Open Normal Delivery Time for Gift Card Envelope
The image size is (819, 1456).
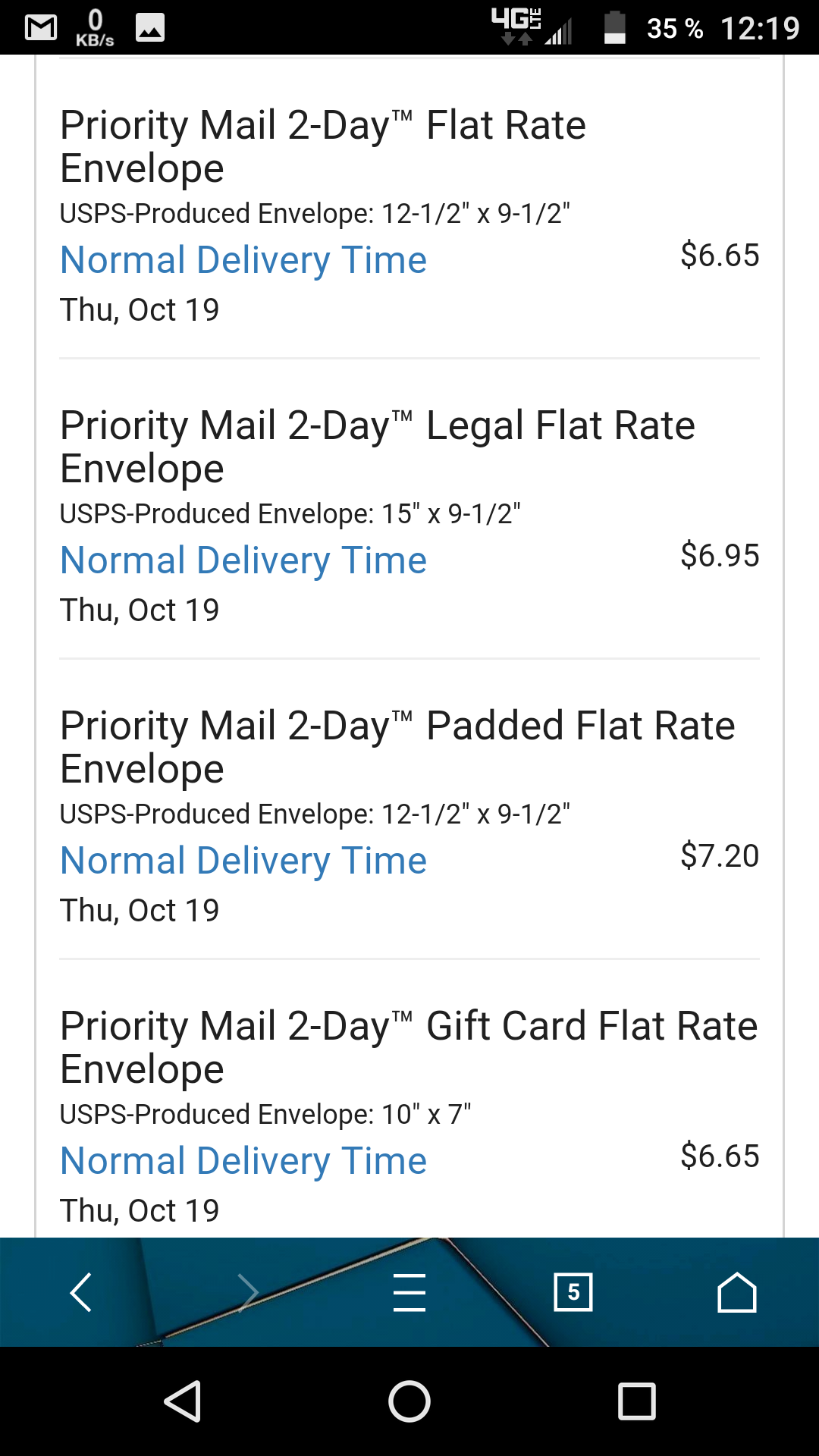[243, 1161]
